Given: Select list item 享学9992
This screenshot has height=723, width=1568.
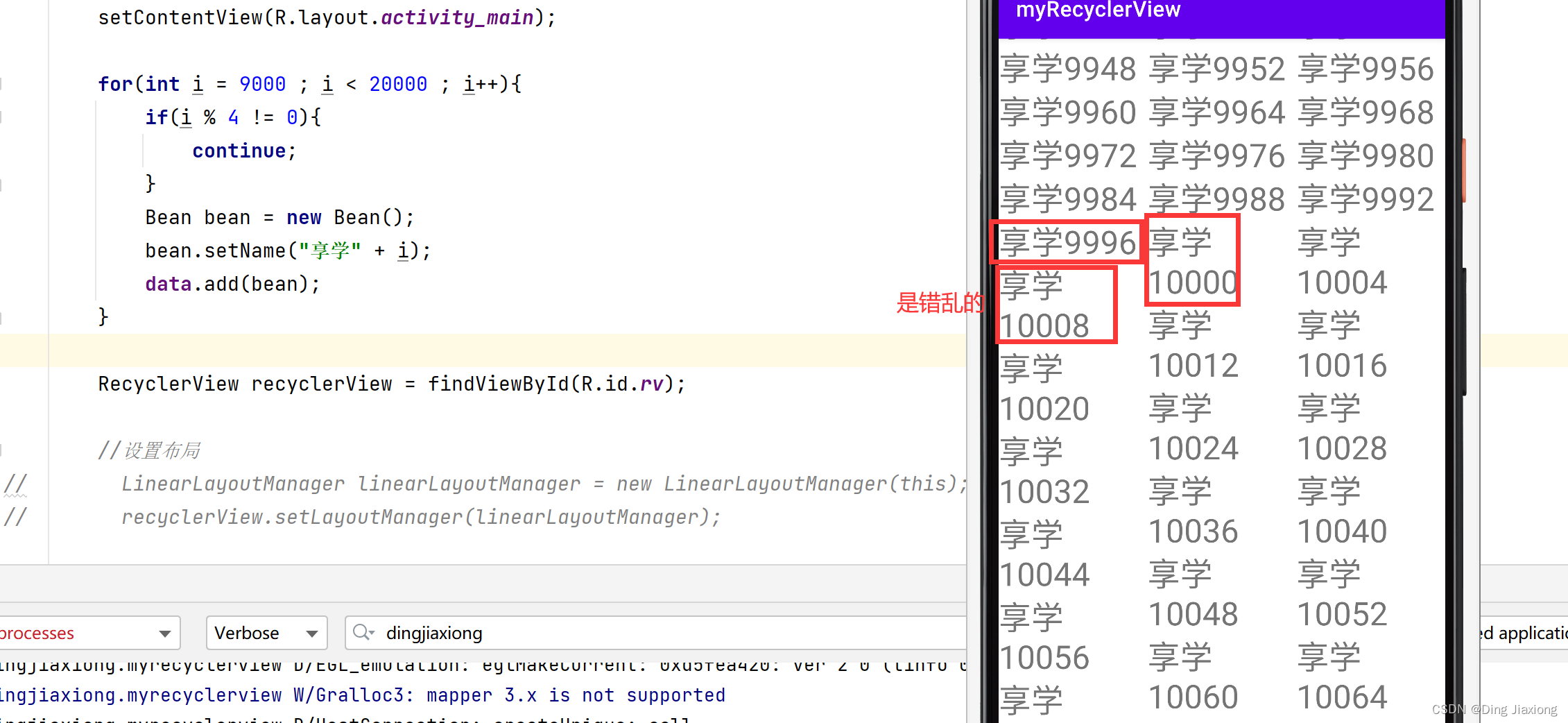Looking at the screenshot, I should [x=1365, y=200].
